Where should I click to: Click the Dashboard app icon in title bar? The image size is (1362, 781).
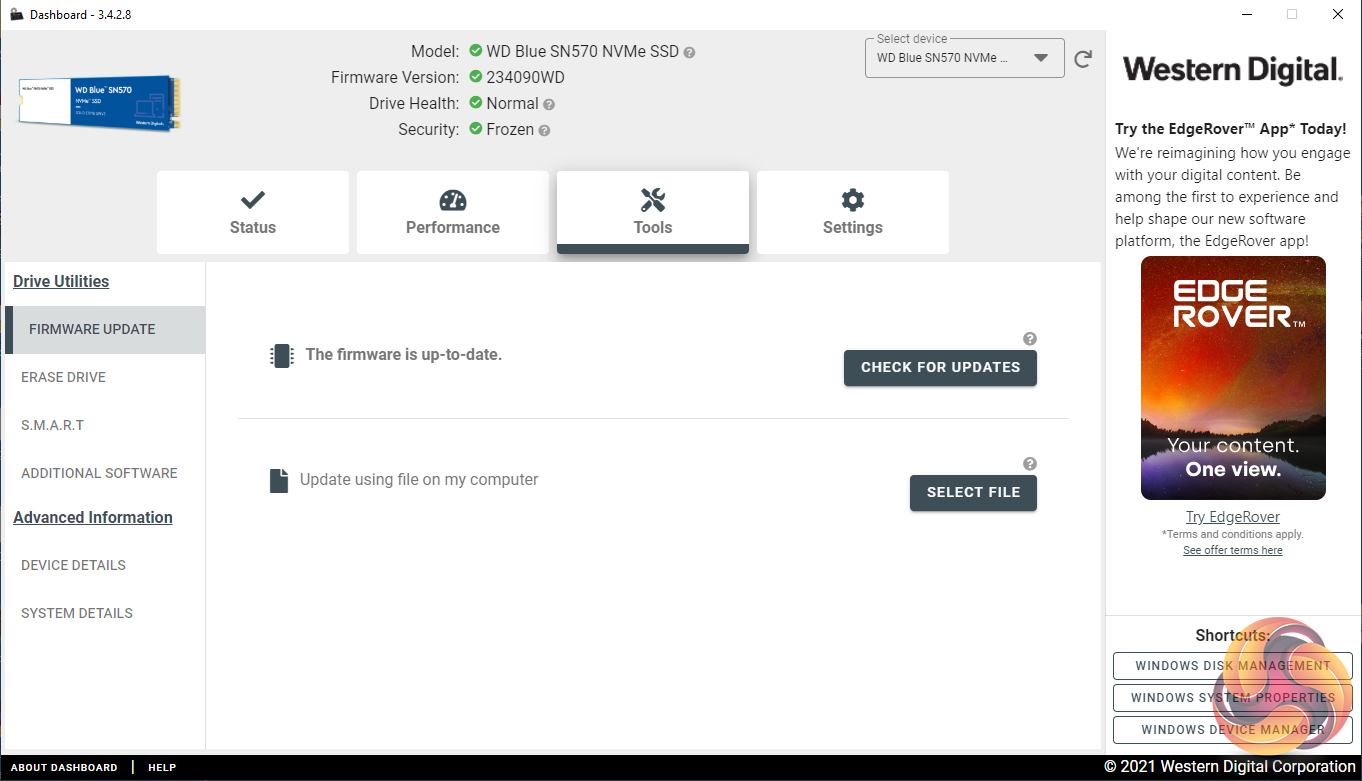(16, 14)
